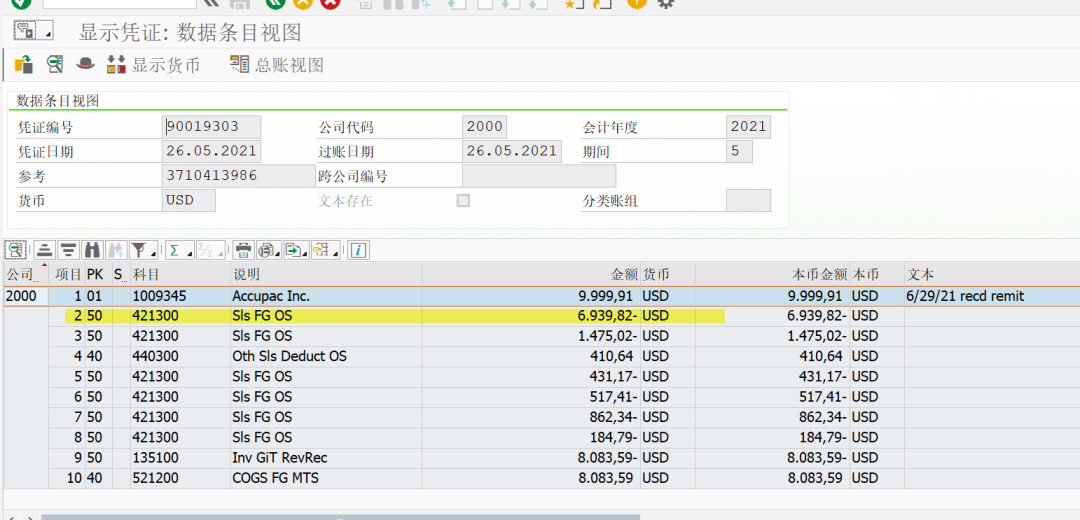This screenshot has width=1080, height=520.
Task: Click the 文本 column header
Action: (x=992, y=274)
